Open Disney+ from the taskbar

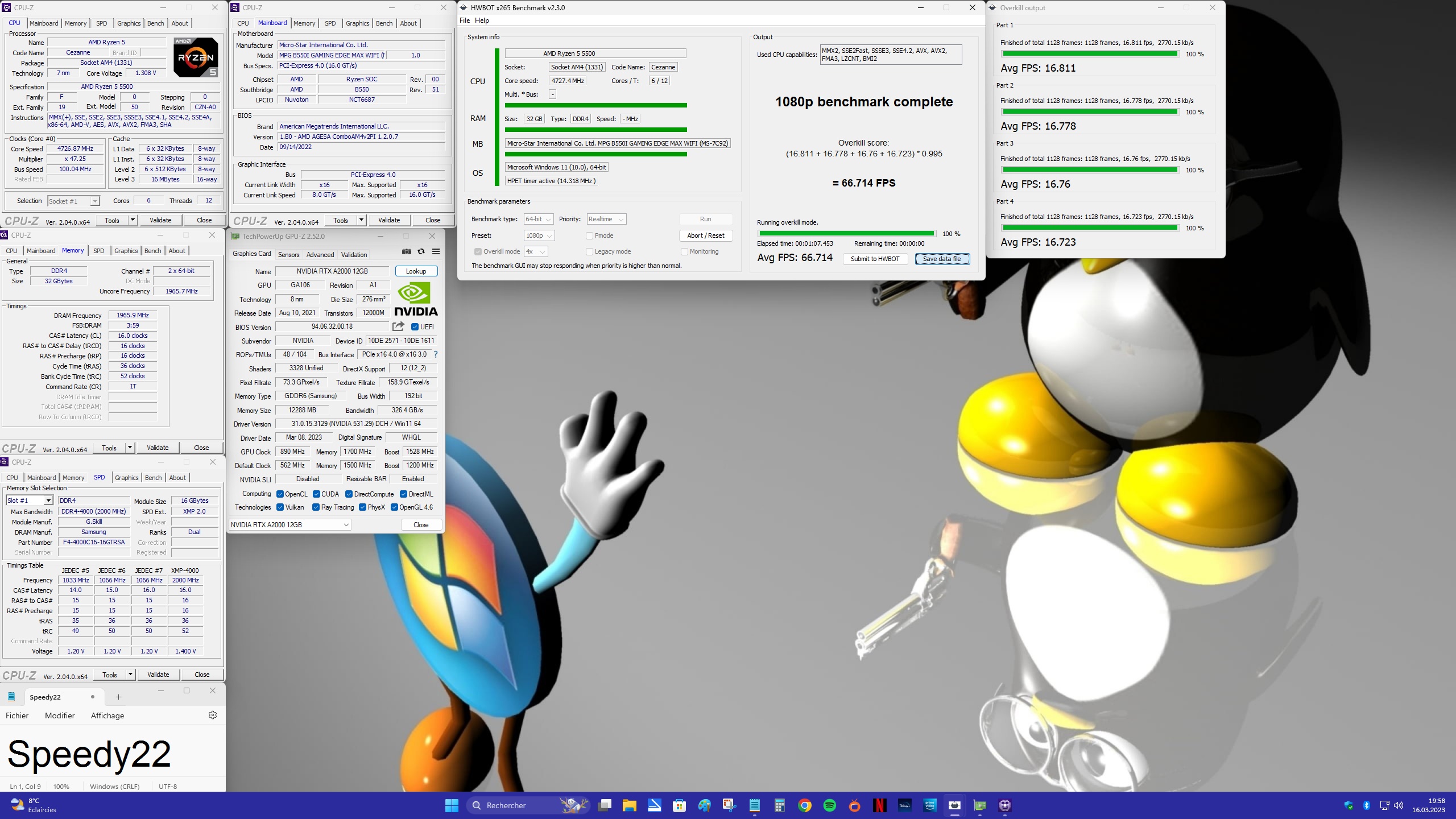pyautogui.click(x=905, y=805)
